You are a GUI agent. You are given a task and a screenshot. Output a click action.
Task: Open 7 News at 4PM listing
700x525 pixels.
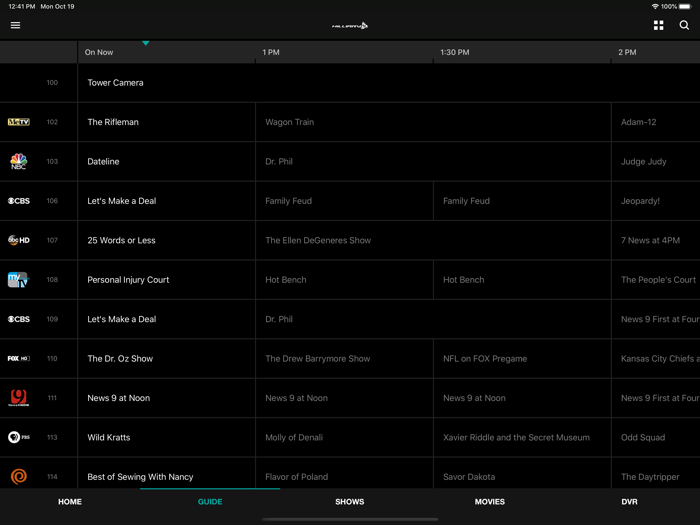(x=656, y=240)
